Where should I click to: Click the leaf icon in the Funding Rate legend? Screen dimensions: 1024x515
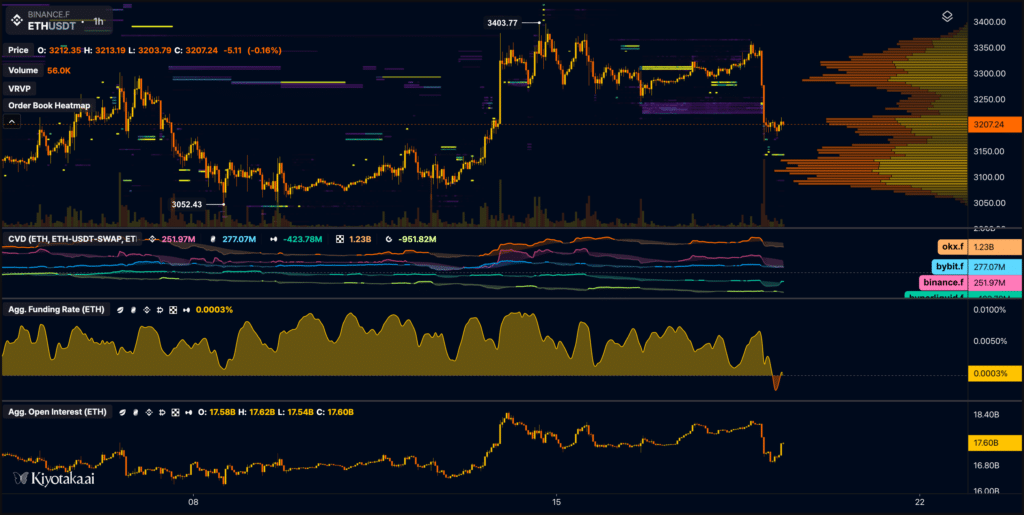click(120, 309)
